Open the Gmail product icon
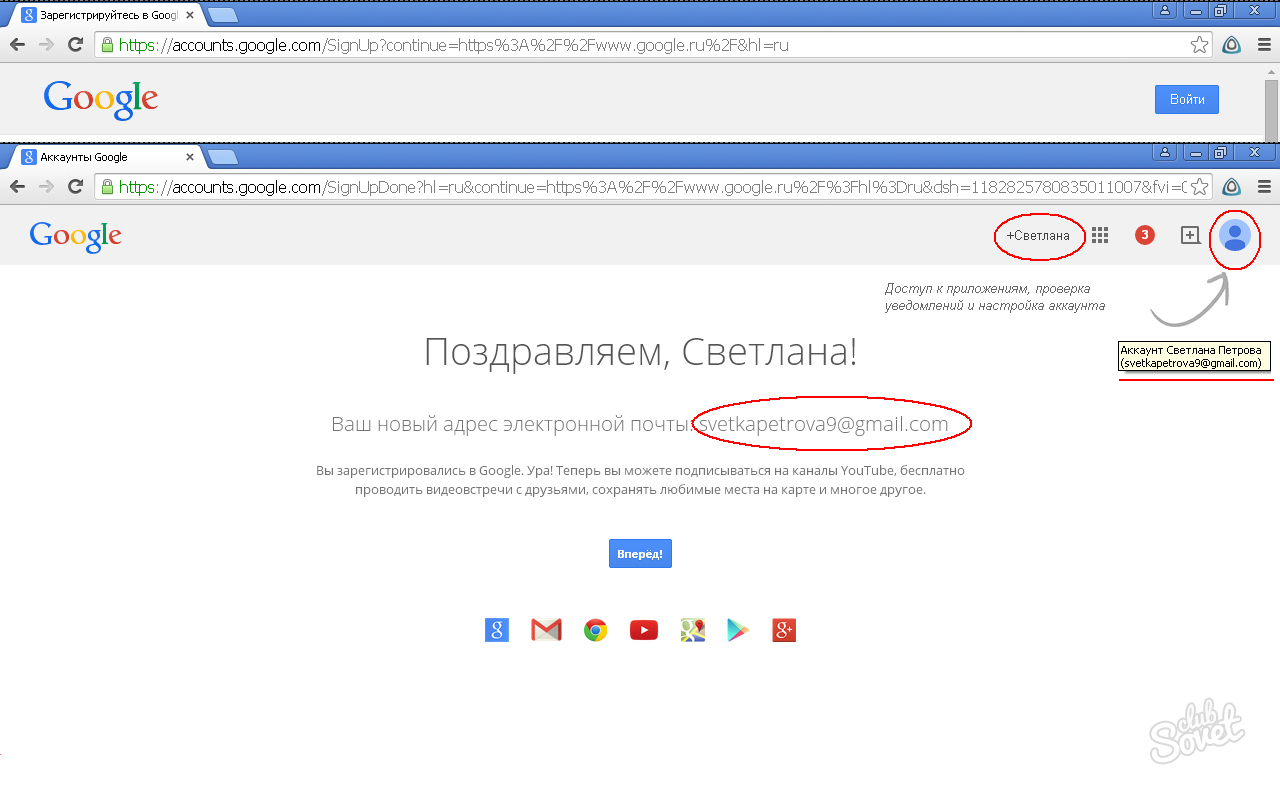Screen dimensions: 1280x800 (546, 630)
